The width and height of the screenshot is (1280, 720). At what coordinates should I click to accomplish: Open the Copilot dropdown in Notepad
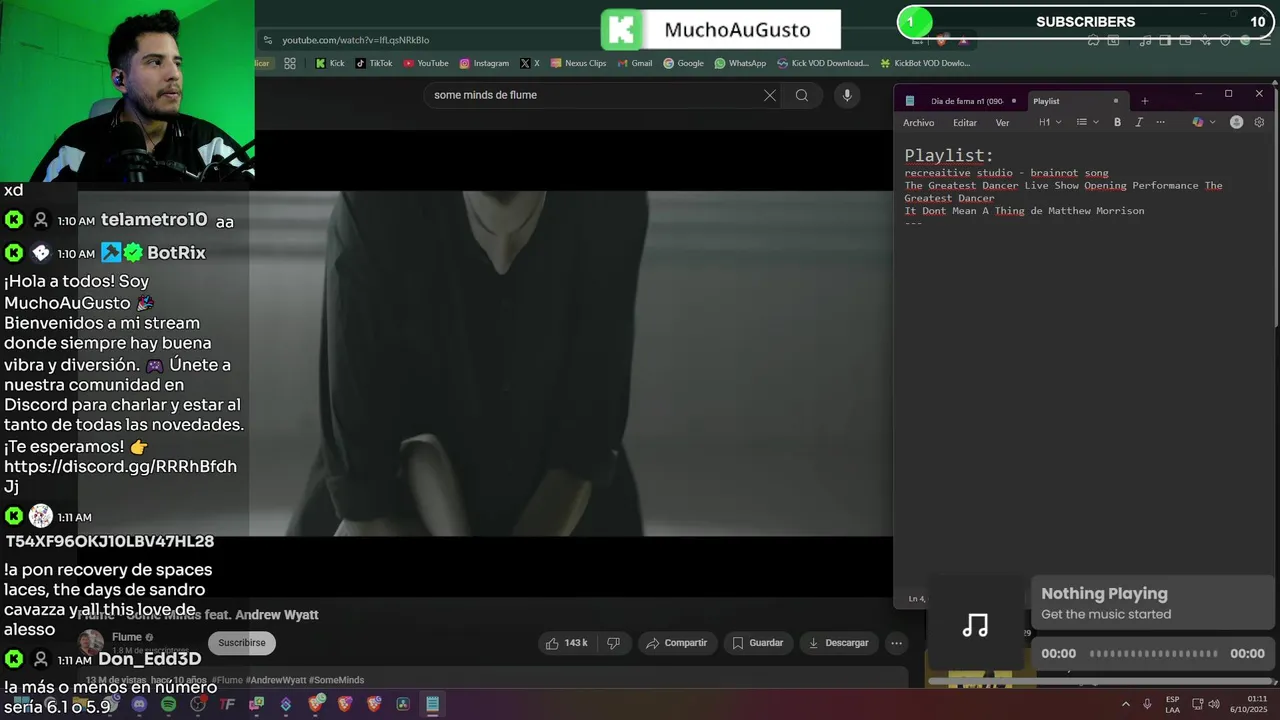(1204, 123)
